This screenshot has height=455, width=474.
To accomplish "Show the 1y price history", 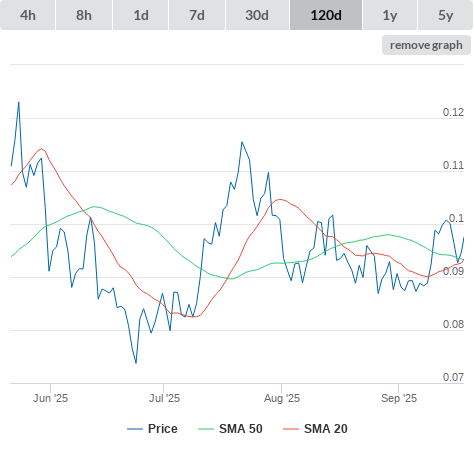I will 390,15.
